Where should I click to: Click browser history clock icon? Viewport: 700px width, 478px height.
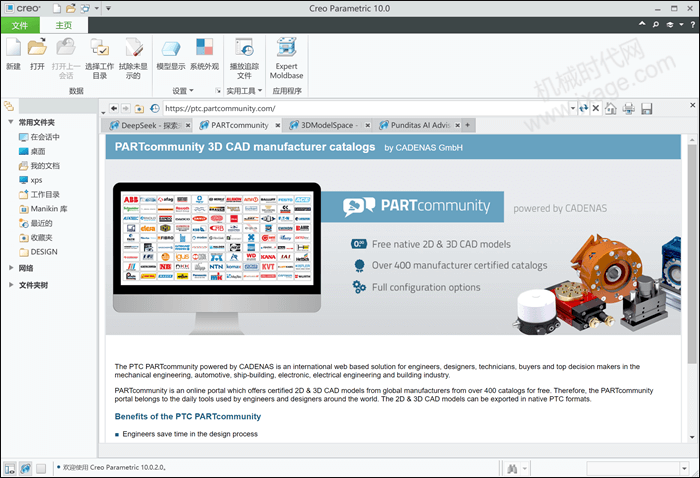154,108
